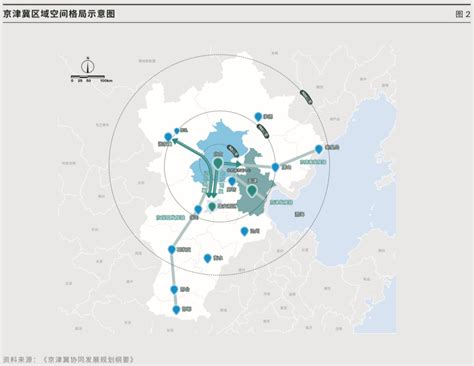The width and height of the screenshot is (474, 366).
Task: Click the teal axis label right of Tianjin
Action: (x=281, y=202)
